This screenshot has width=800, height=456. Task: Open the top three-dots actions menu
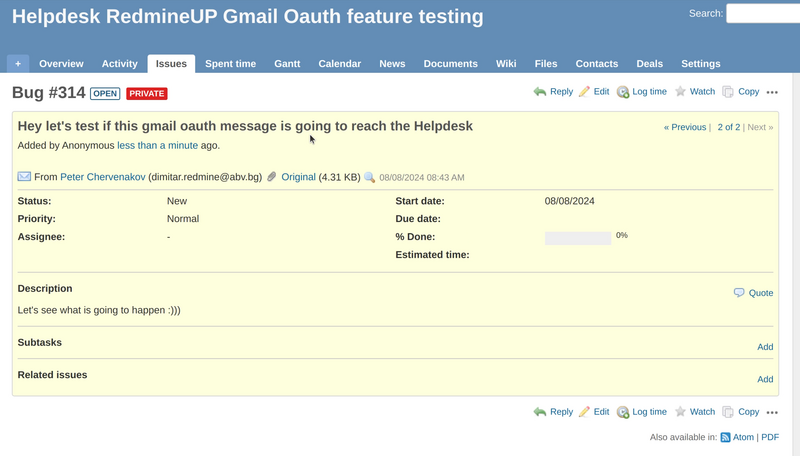click(772, 92)
